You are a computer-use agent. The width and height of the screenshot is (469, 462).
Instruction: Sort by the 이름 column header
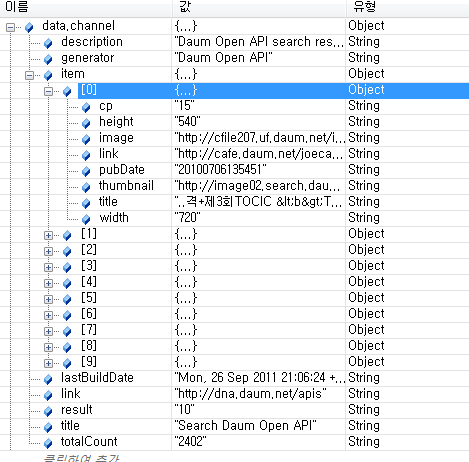tap(86, 8)
